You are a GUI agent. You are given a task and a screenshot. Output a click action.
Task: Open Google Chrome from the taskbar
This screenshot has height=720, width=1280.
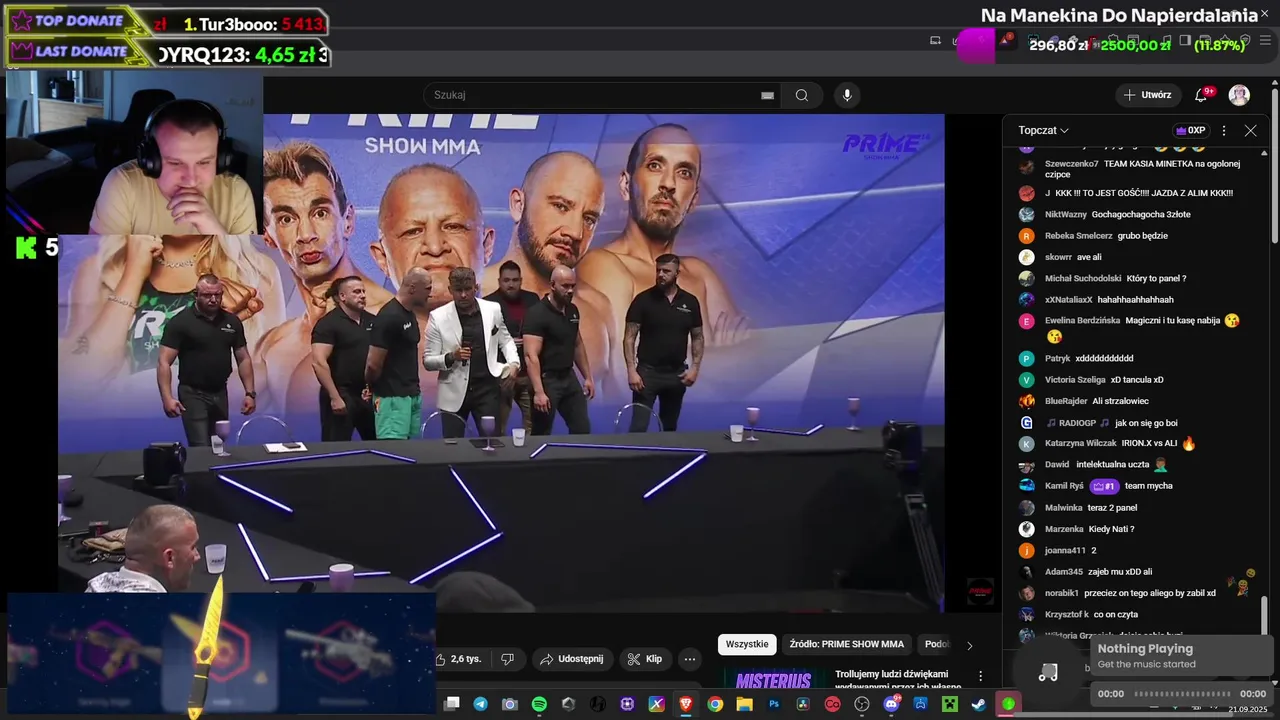pyautogui.click(x=715, y=704)
